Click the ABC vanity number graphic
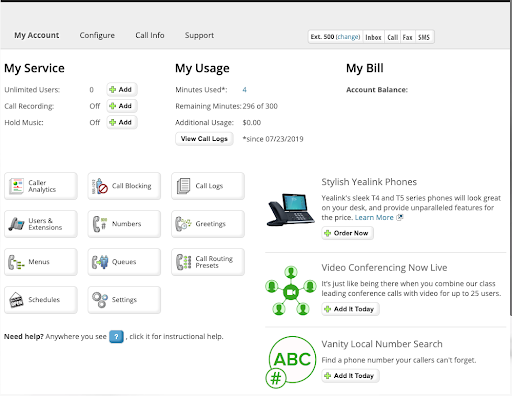Image resolution: width=512 pixels, height=396 pixels. pyautogui.click(x=291, y=362)
